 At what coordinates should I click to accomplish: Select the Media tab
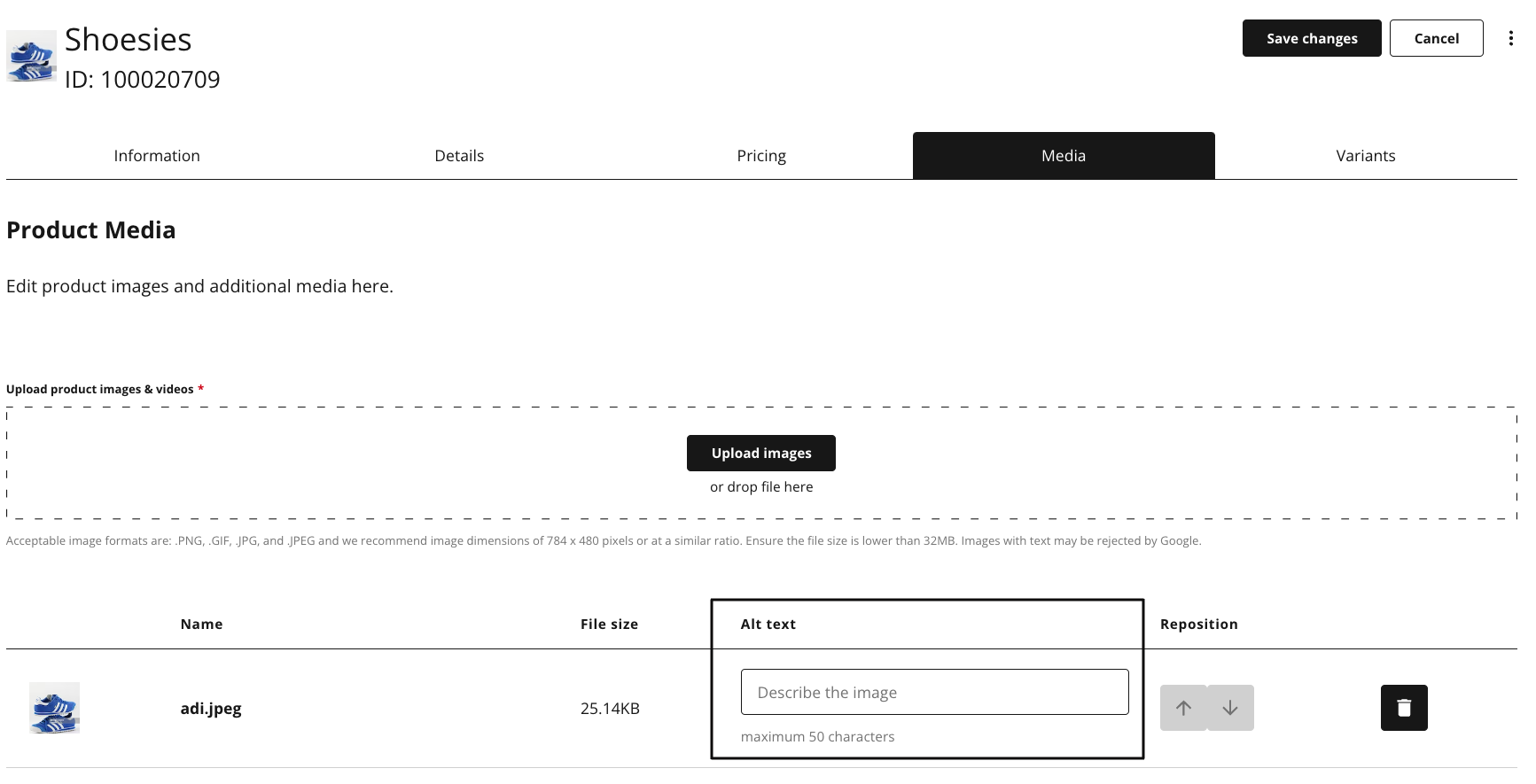(x=1064, y=156)
